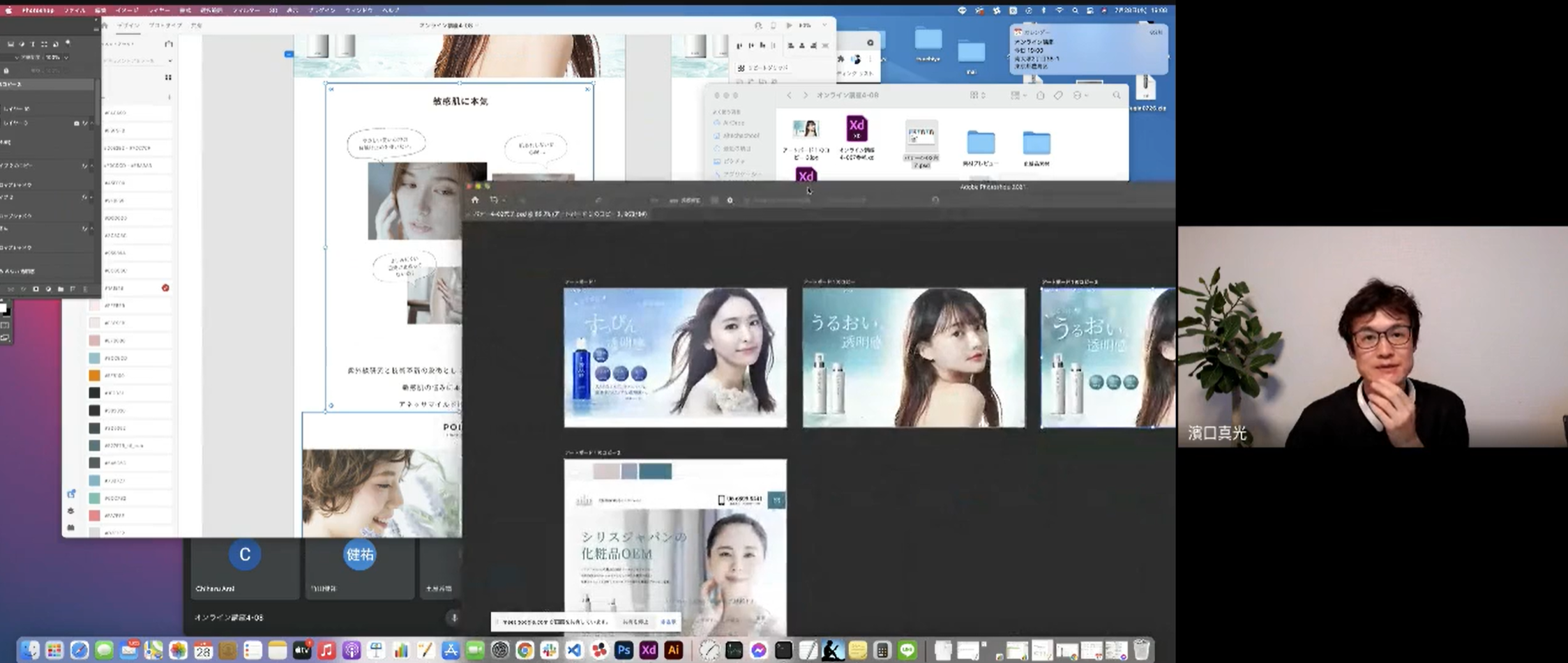
Task: Select the coral red swatch in XD assets
Action: click(94, 515)
